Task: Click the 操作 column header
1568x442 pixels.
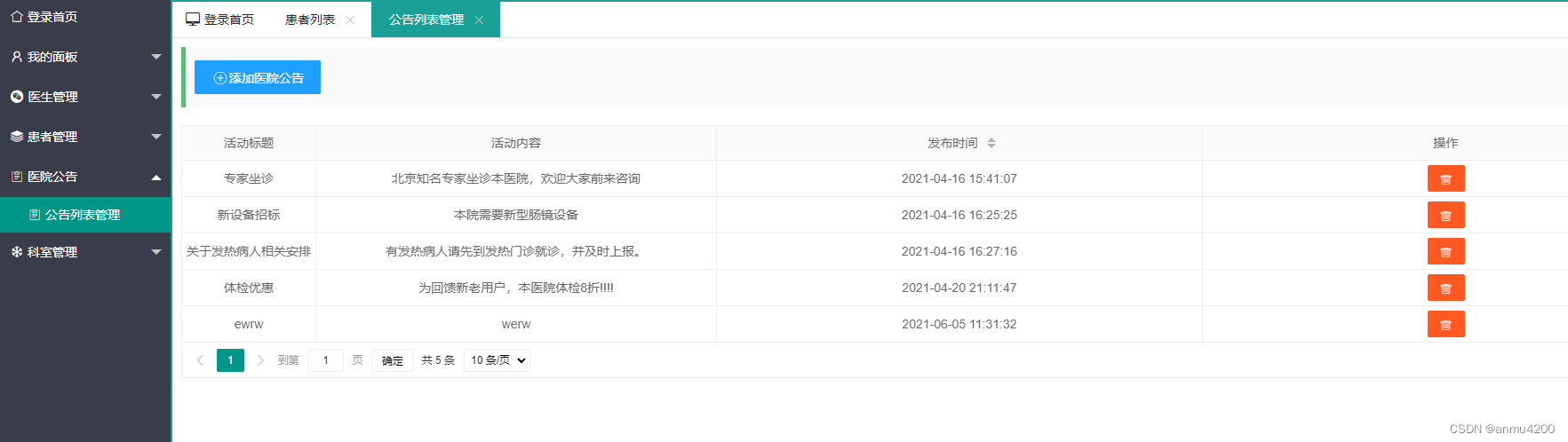Action: tap(1445, 143)
